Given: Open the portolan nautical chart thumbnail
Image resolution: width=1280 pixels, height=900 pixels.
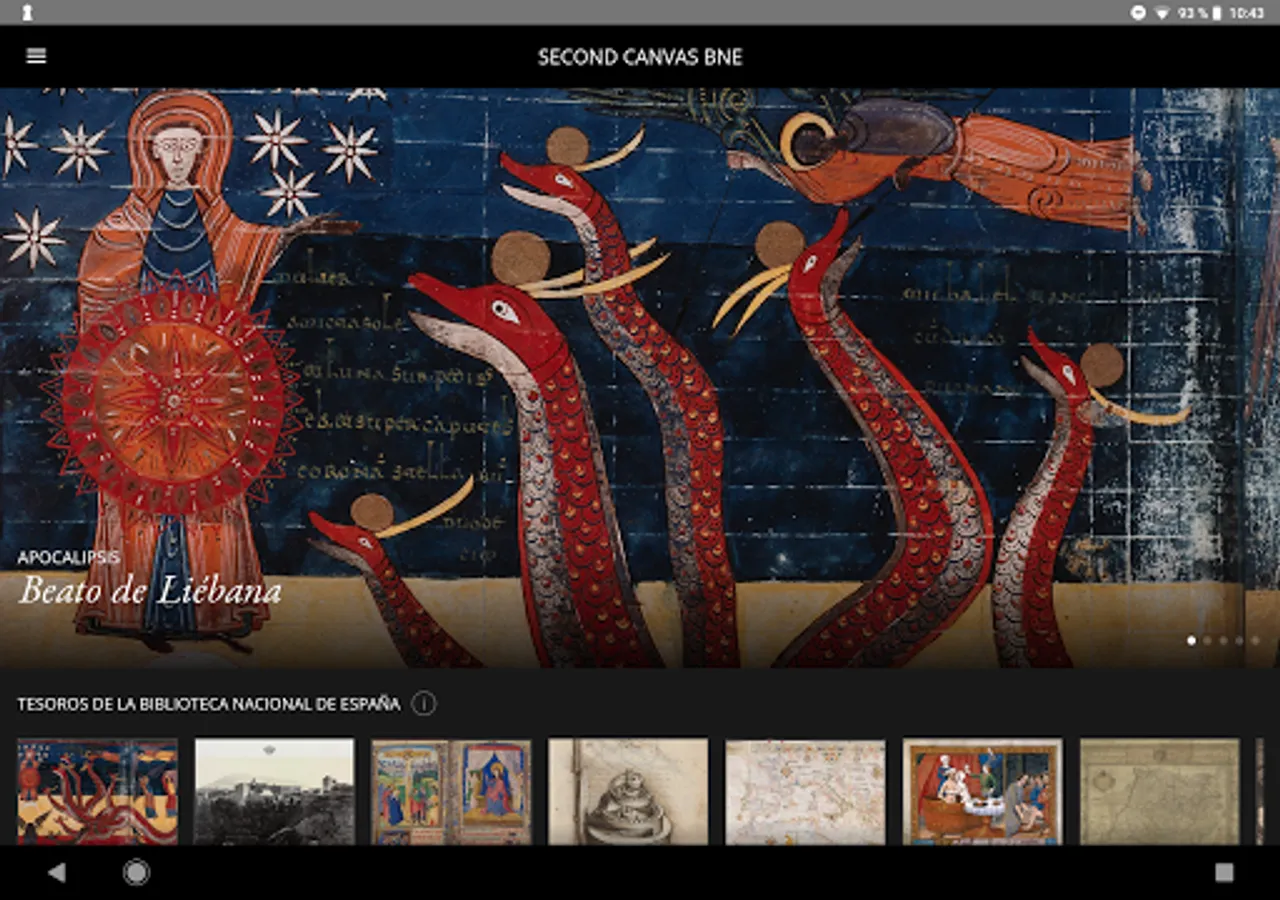Looking at the screenshot, I should point(805,792).
